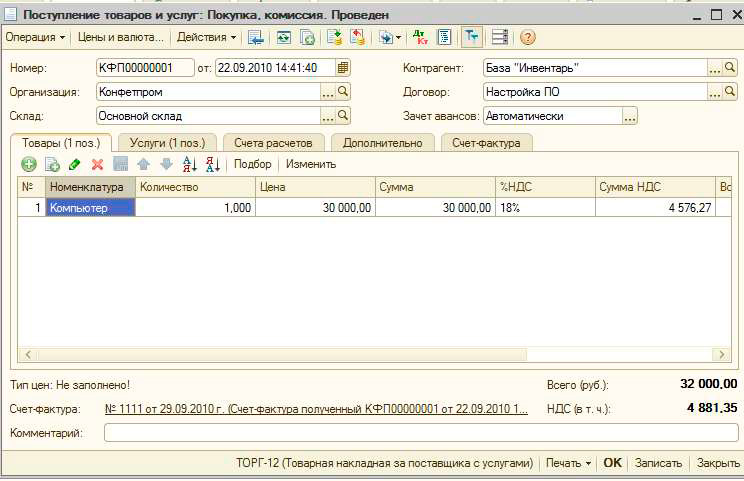The height and width of the screenshot is (481, 744).
Task: Click the ellipsis selector for Контрагент
Action: (715, 68)
